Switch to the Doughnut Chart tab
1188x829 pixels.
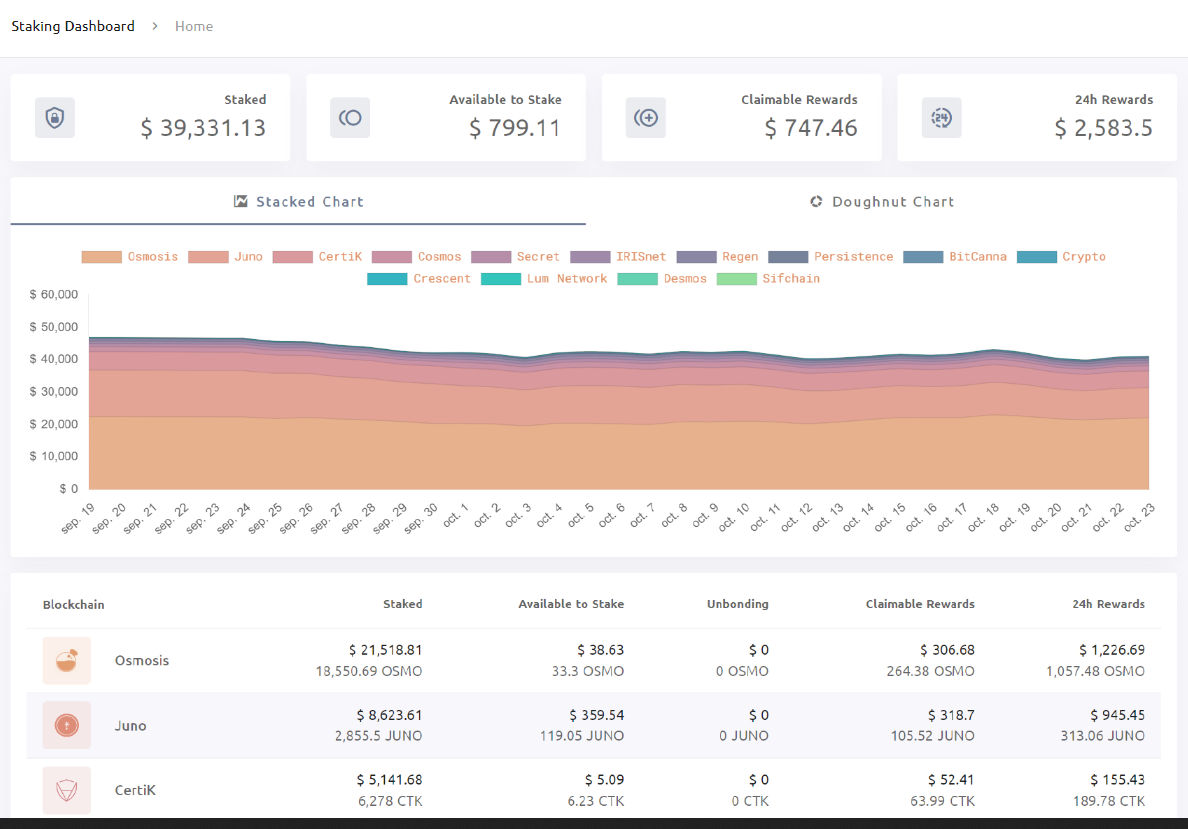click(x=881, y=202)
